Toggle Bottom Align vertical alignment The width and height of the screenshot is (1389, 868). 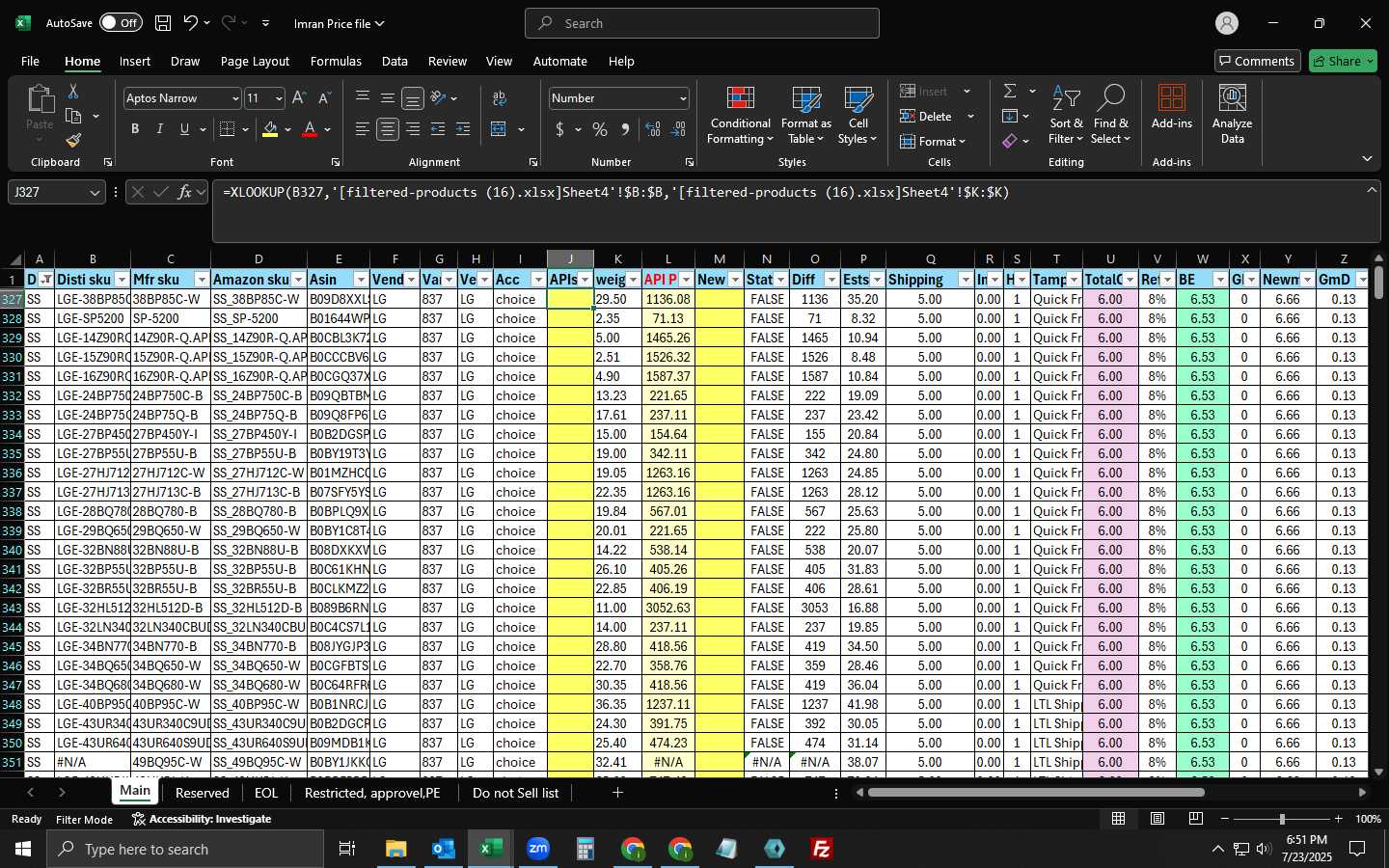tap(413, 97)
